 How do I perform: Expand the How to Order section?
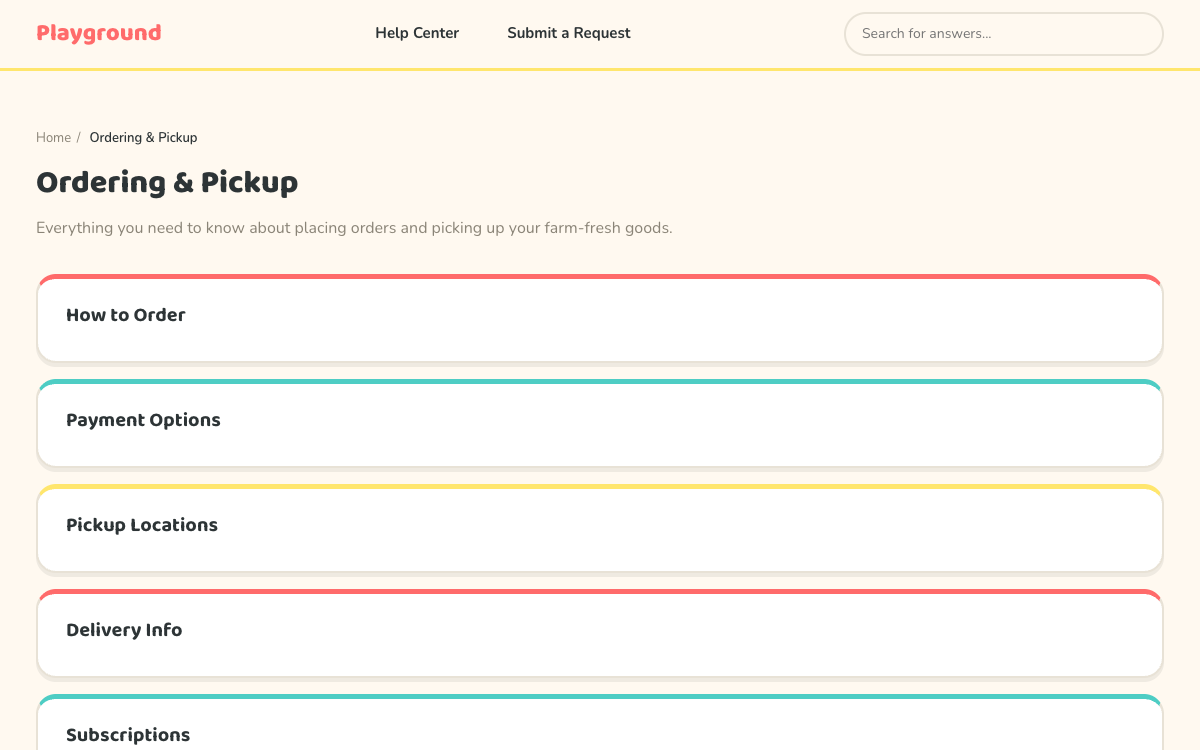[600, 317]
